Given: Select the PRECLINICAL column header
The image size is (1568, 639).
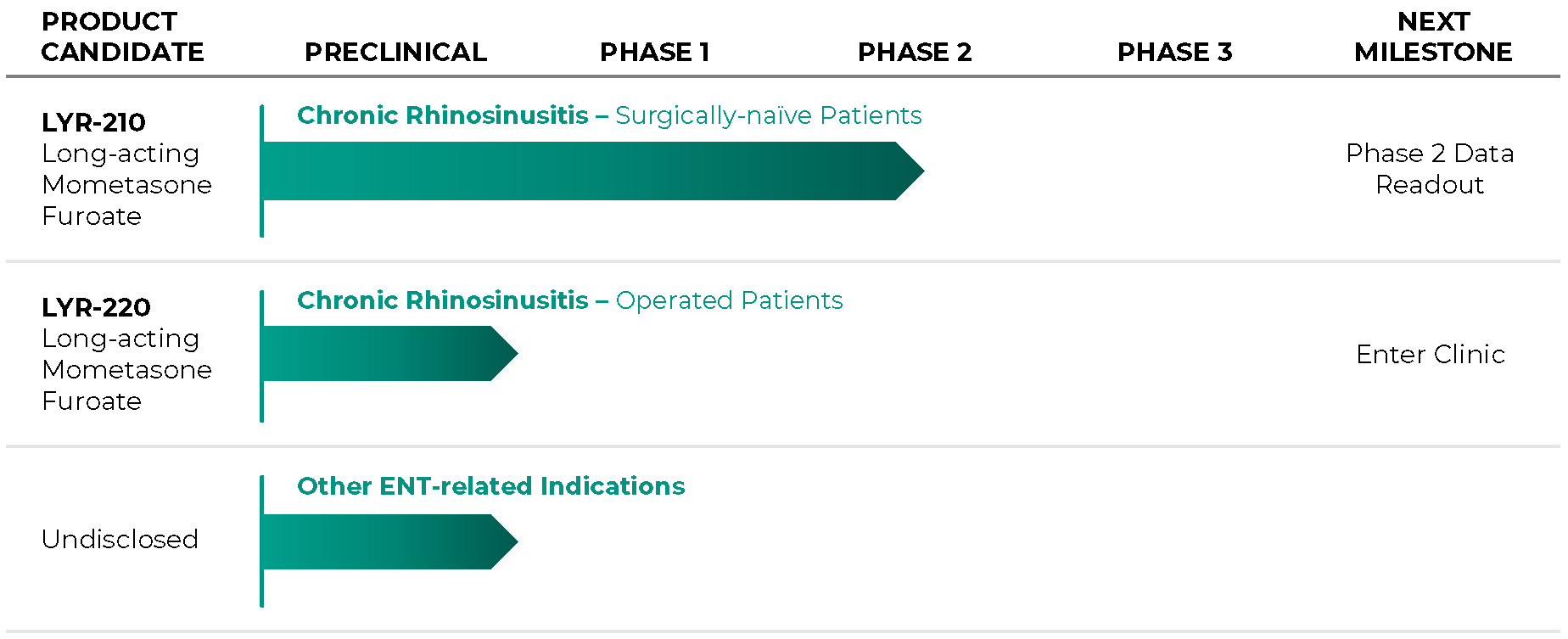Looking at the screenshot, I should pyautogui.click(x=396, y=52).
